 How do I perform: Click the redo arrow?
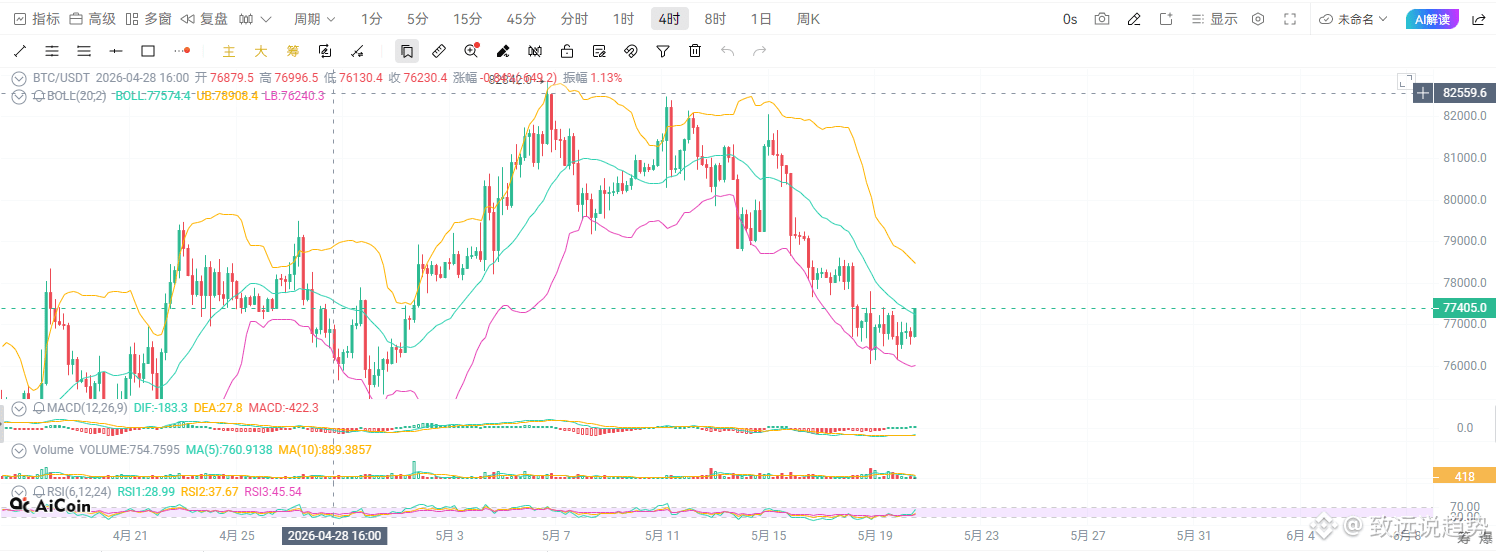(x=759, y=51)
